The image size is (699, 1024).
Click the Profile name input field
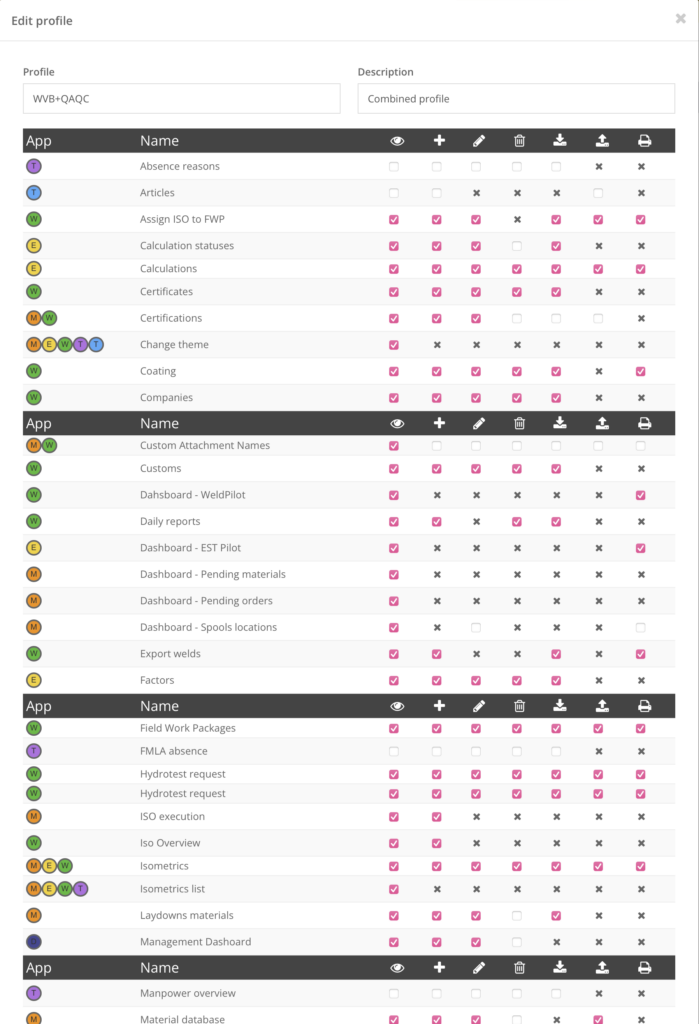tap(181, 99)
